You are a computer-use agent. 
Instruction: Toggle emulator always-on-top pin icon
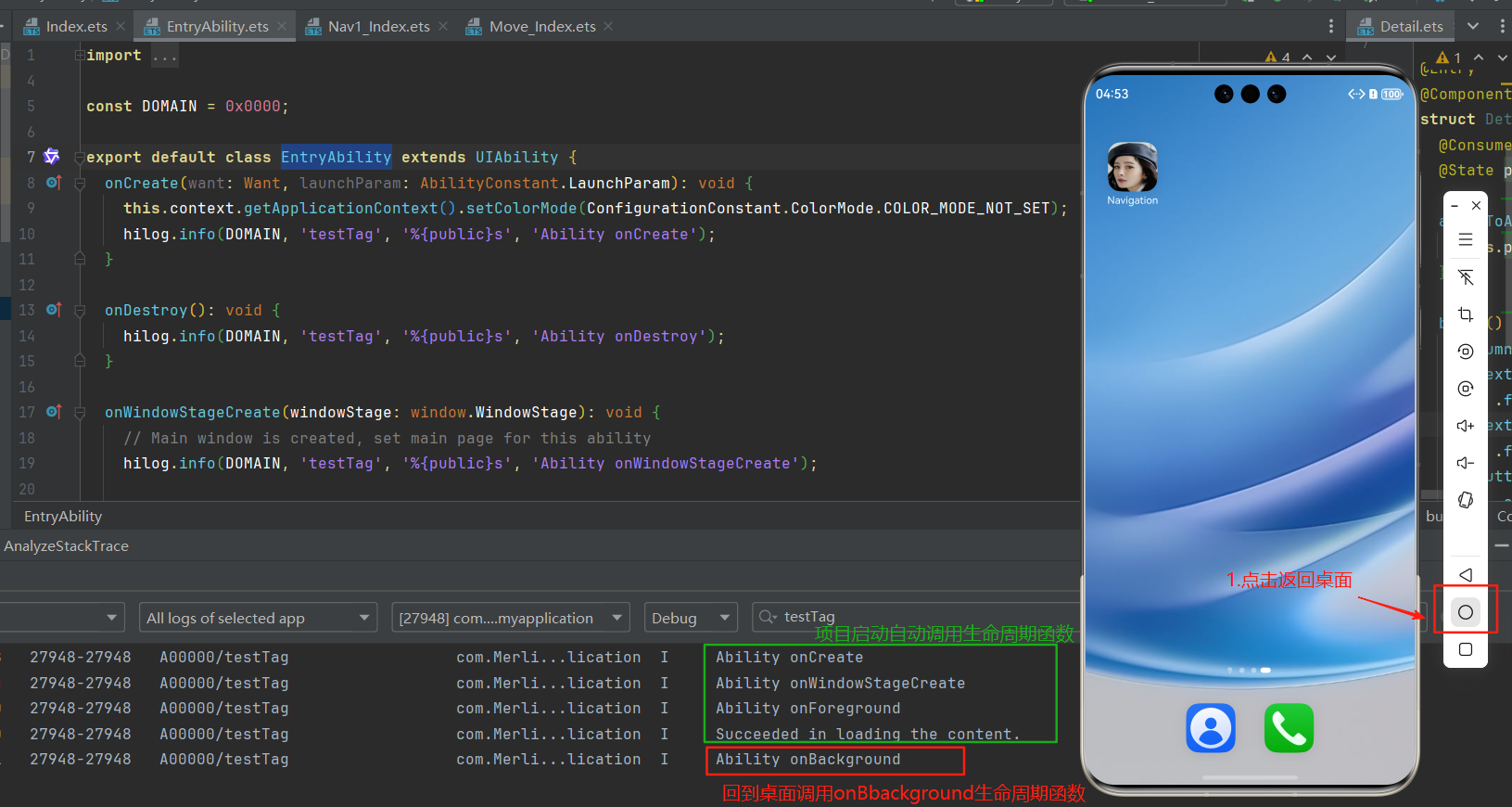[x=1465, y=277]
